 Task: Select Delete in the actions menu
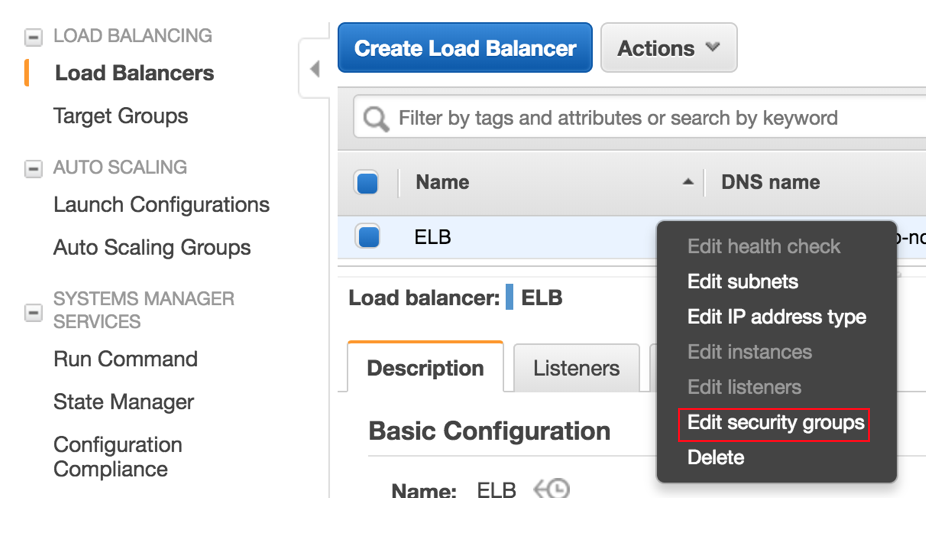coord(715,458)
